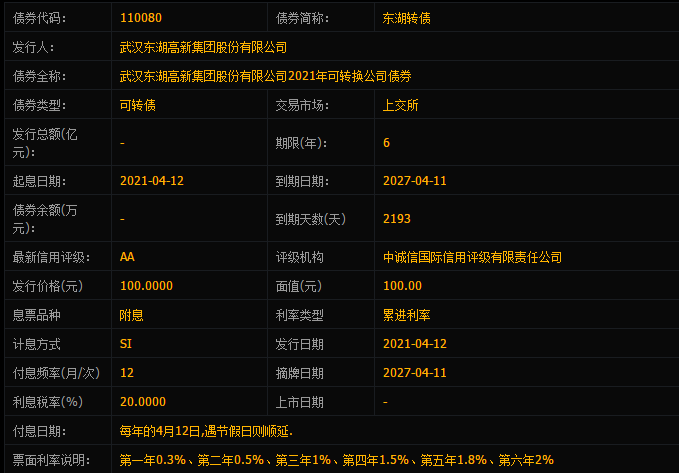Select bond short name 东湖转债
Screen dimensions: 679x473
click(406, 18)
